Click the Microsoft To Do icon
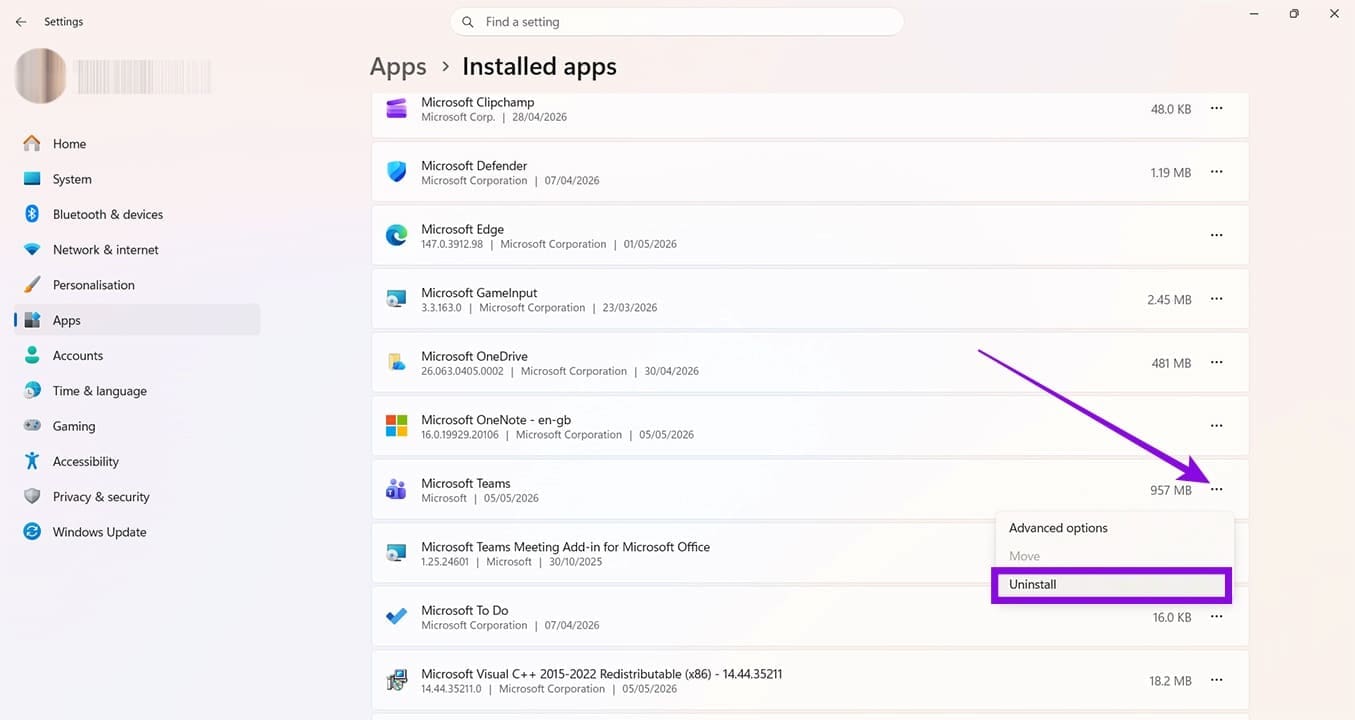This screenshot has width=1355, height=720. click(397, 617)
